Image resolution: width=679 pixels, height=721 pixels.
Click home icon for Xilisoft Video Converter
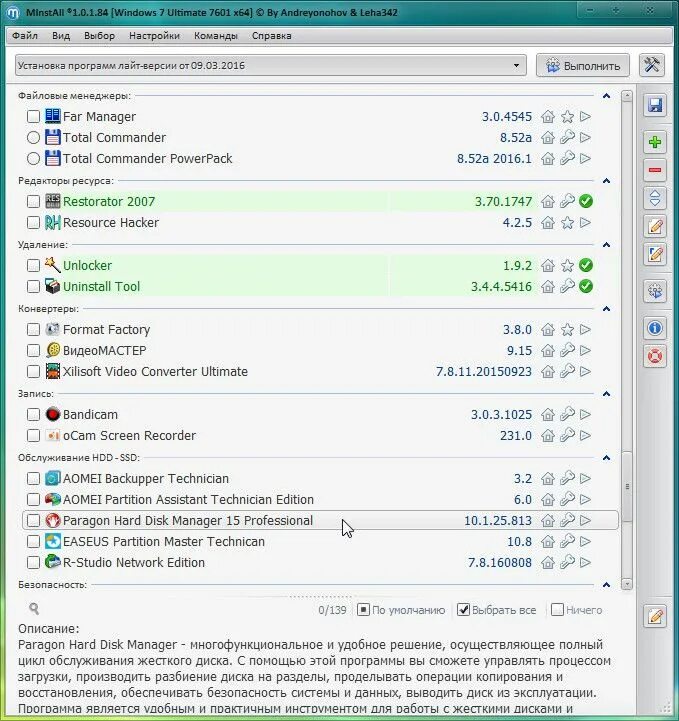(548, 372)
